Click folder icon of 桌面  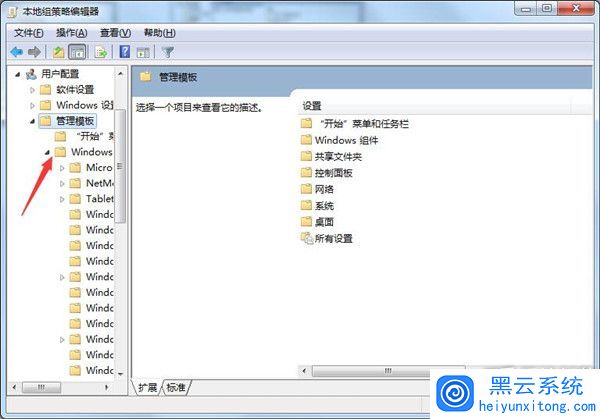tap(307, 222)
